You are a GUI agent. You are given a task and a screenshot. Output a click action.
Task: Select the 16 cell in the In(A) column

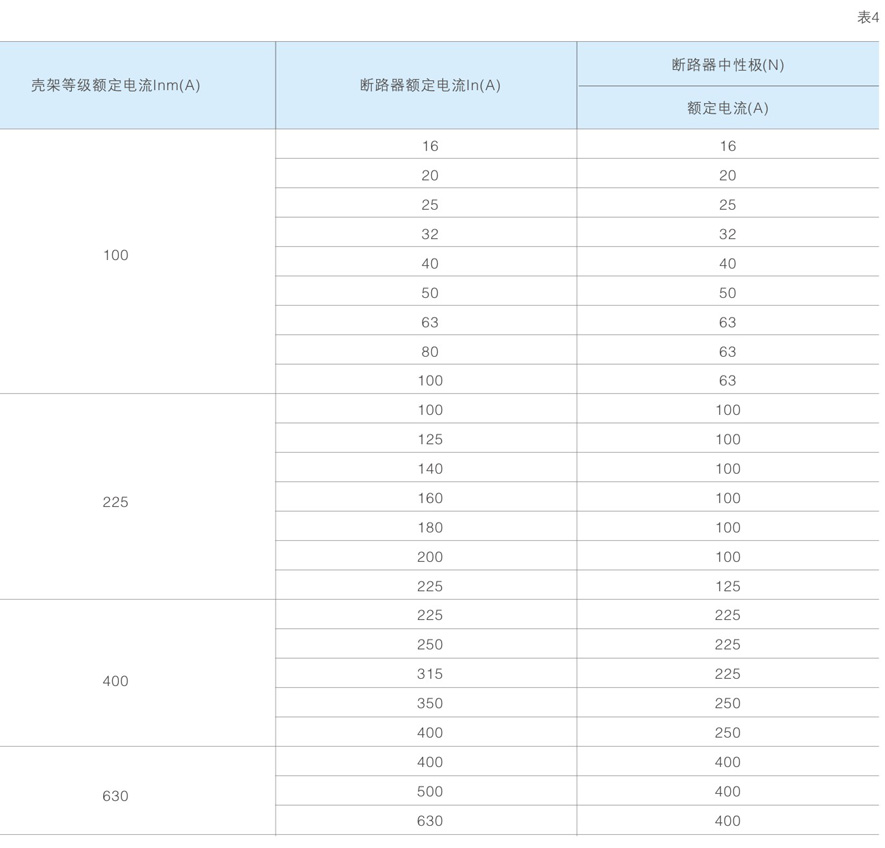point(430,146)
